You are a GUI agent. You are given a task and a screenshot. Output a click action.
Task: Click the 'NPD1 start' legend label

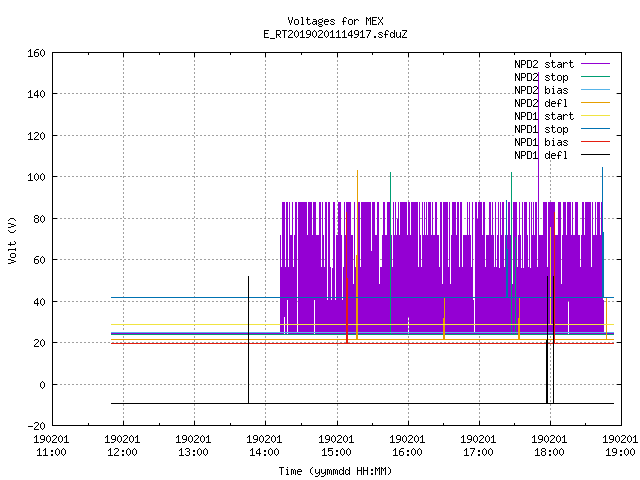pos(544,116)
